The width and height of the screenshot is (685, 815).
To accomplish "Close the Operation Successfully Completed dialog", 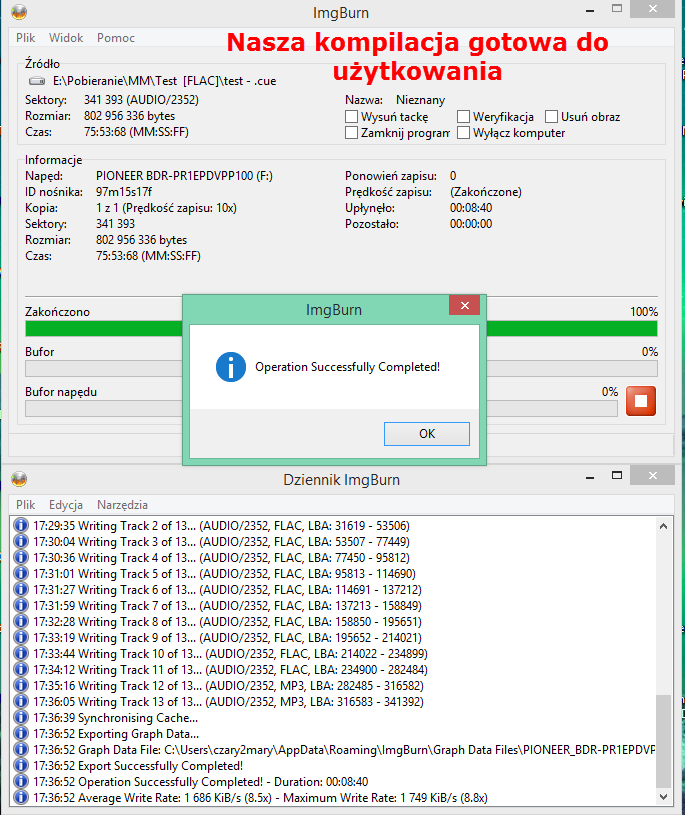I will coord(465,306).
